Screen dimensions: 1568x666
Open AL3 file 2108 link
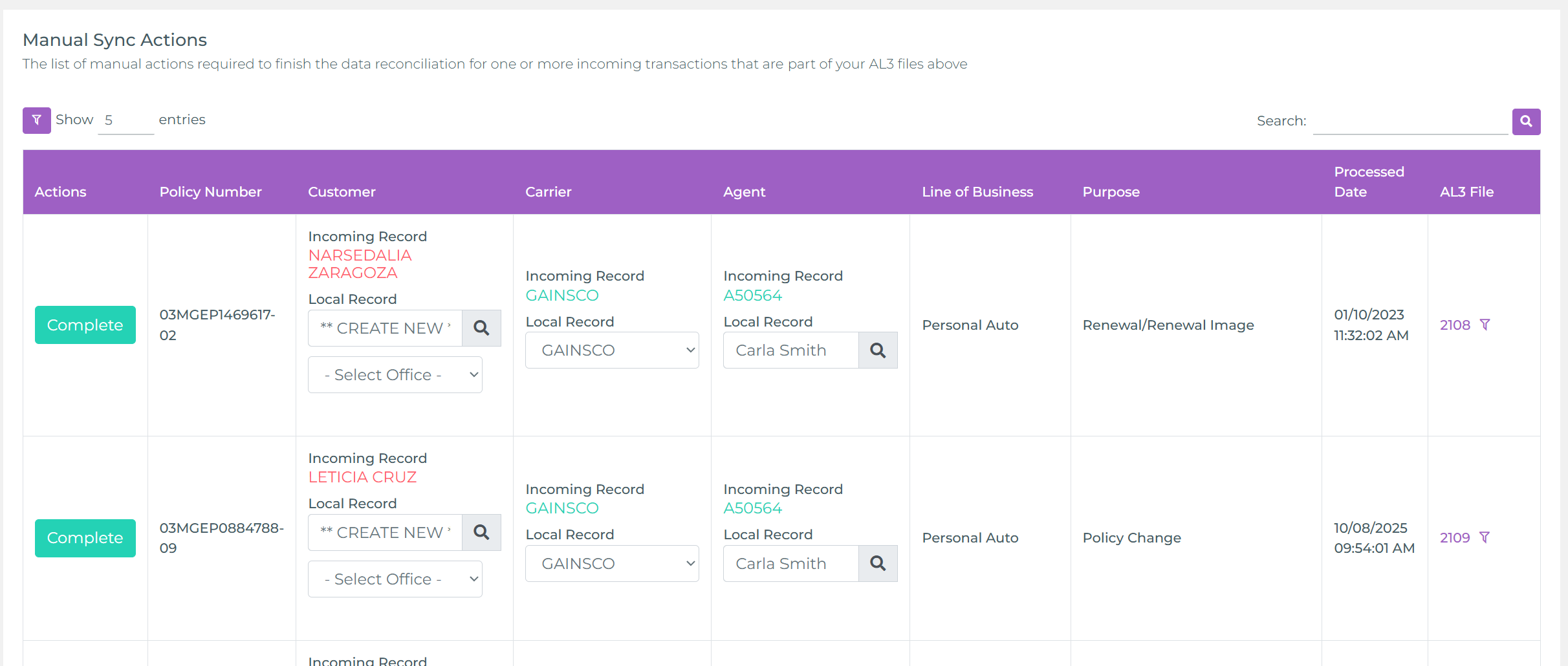1454,325
